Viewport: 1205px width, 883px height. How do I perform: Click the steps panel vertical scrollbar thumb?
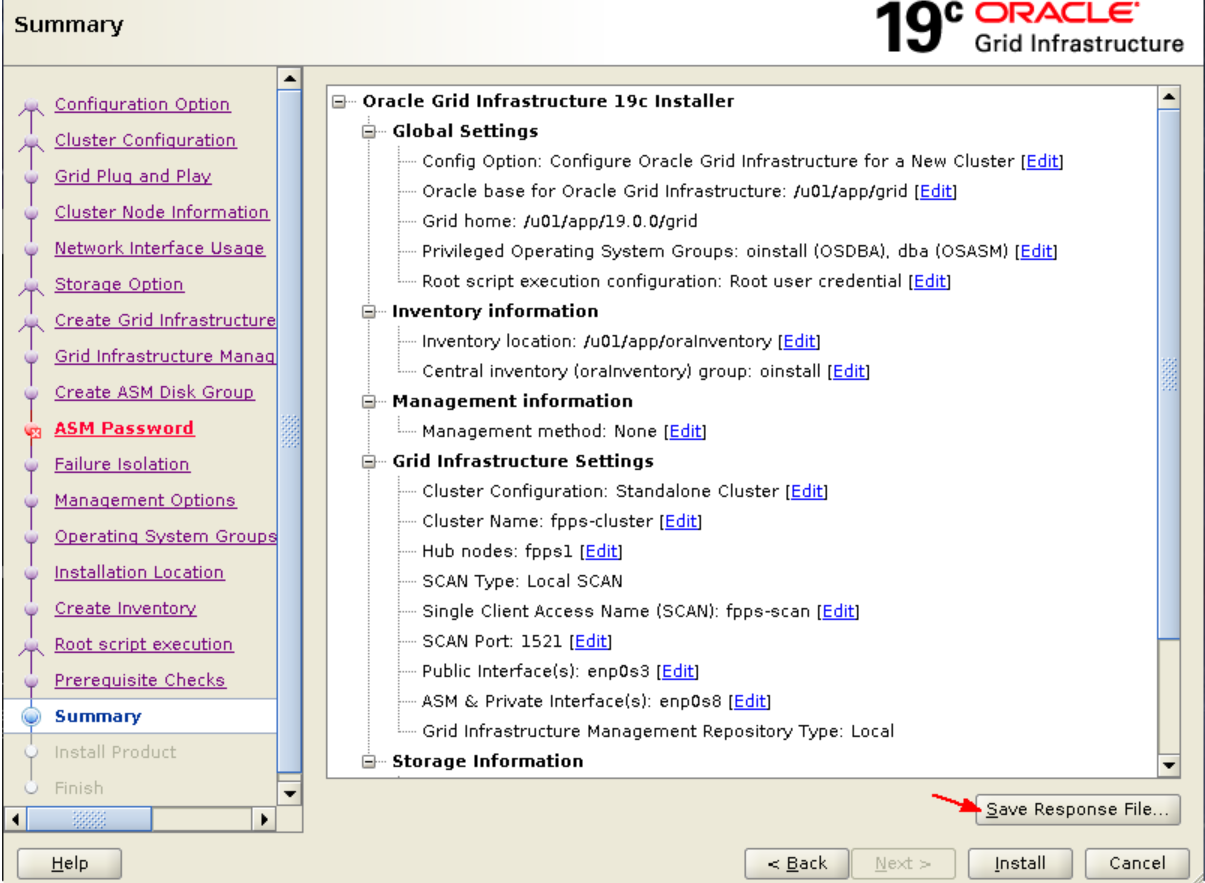288,431
